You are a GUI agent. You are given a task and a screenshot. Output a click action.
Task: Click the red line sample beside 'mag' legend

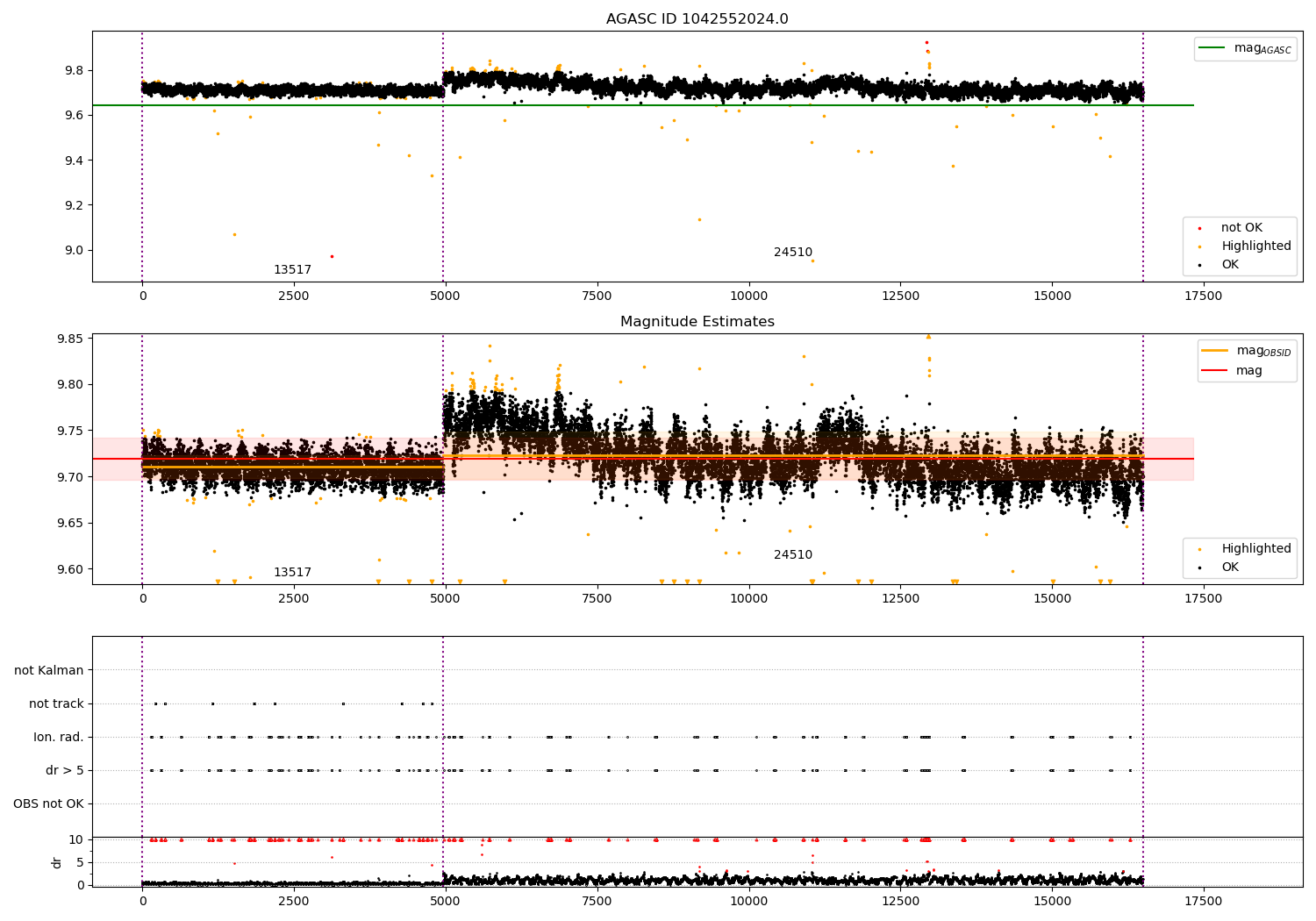1215,371
